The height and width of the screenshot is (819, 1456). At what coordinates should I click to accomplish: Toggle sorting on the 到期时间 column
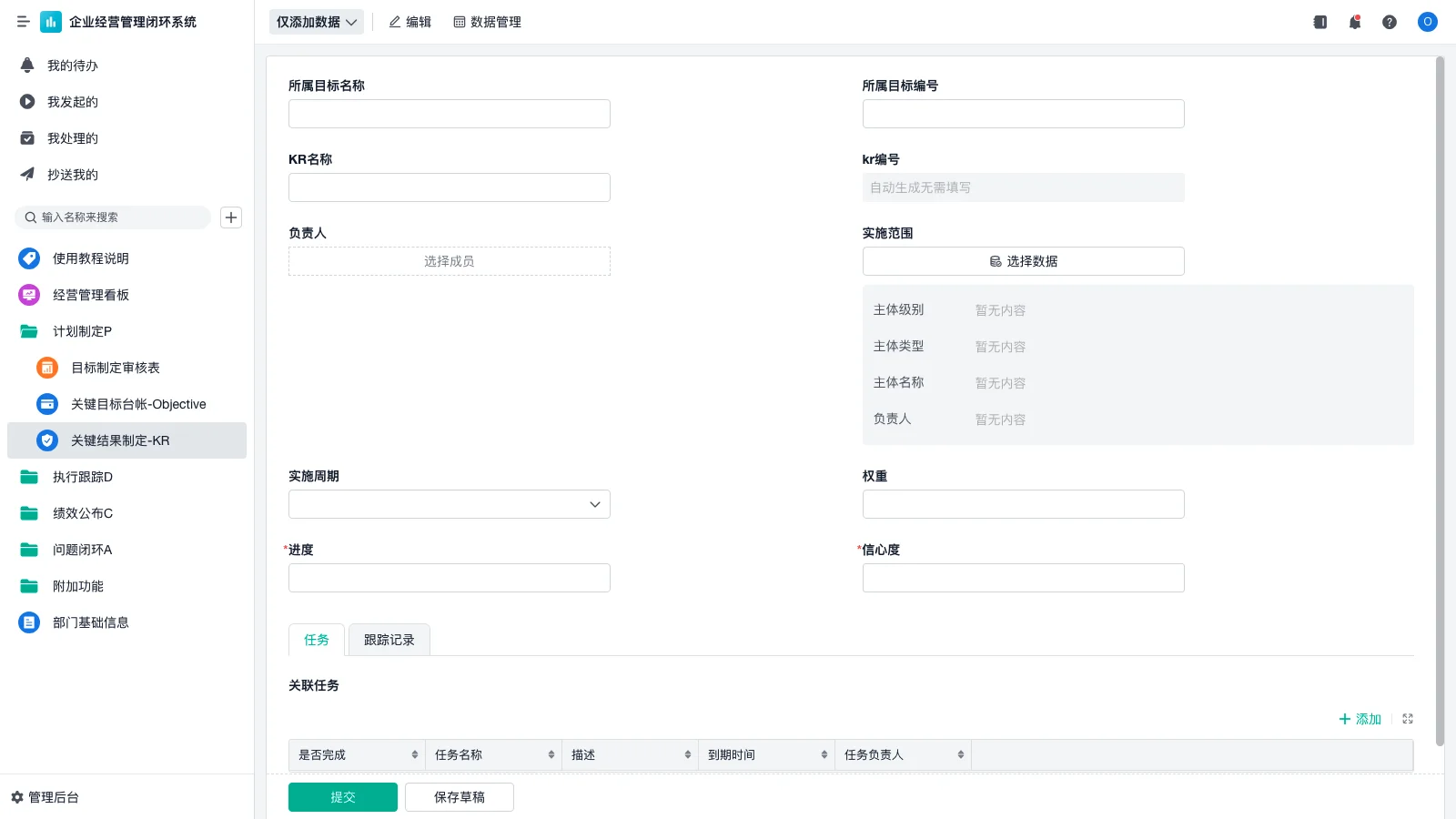[823, 754]
